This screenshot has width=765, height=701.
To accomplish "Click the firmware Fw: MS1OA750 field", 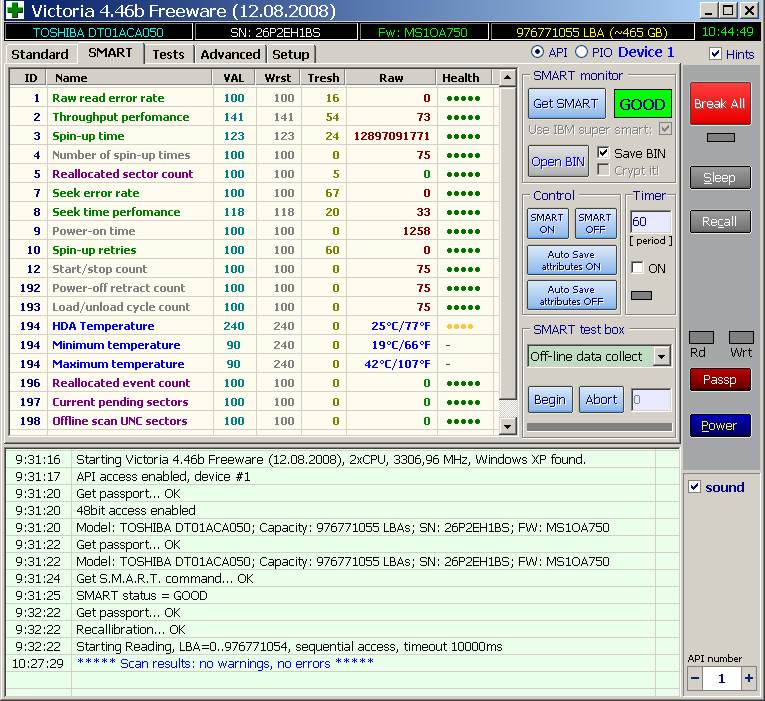I will 423,32.
